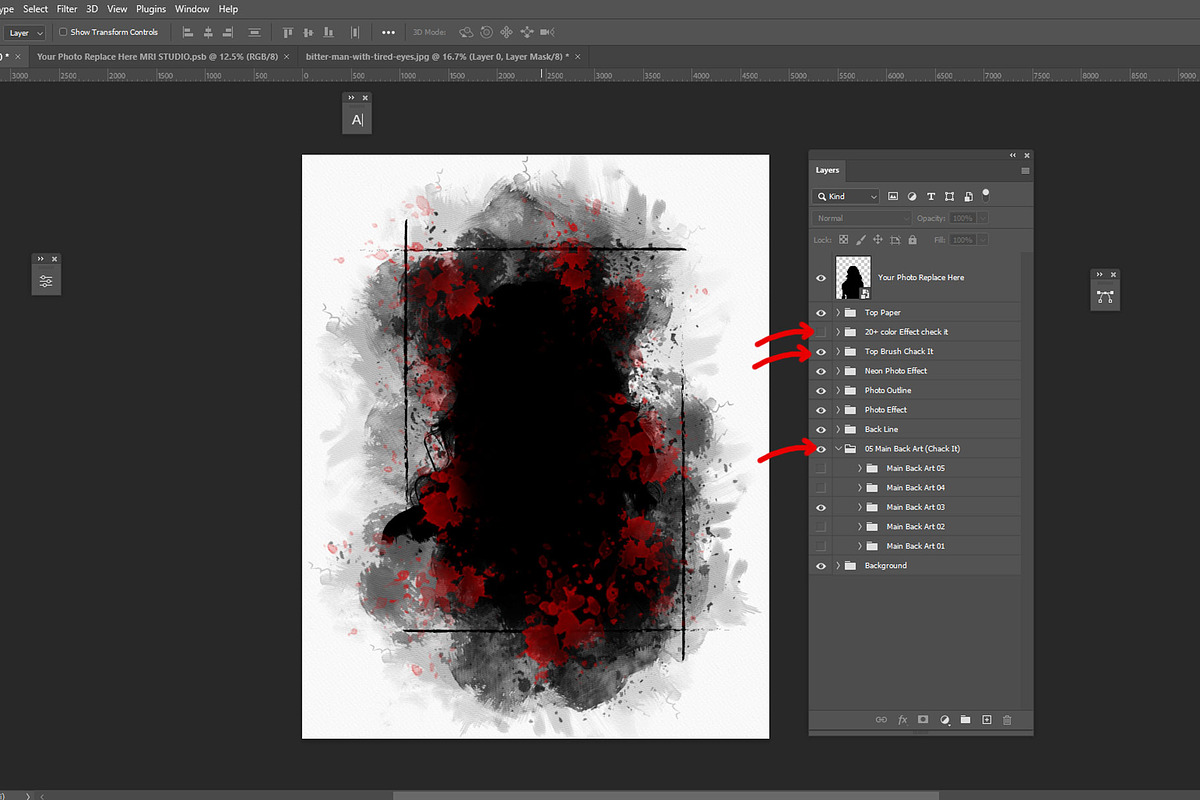Image resolution: width=1200 pixels, height=800 pixels.
Task: Switch to bitter-man-with-tired-eyes.jpg tab
Action: (x=439, y=57)
